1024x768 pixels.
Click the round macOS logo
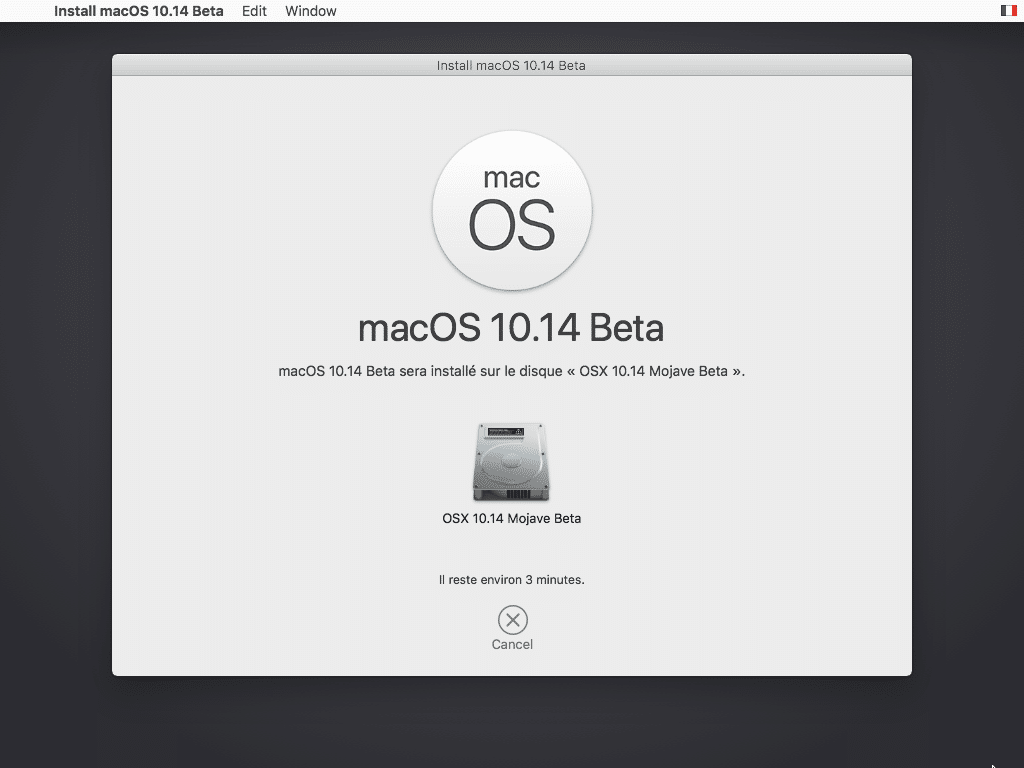click(512, 210)
